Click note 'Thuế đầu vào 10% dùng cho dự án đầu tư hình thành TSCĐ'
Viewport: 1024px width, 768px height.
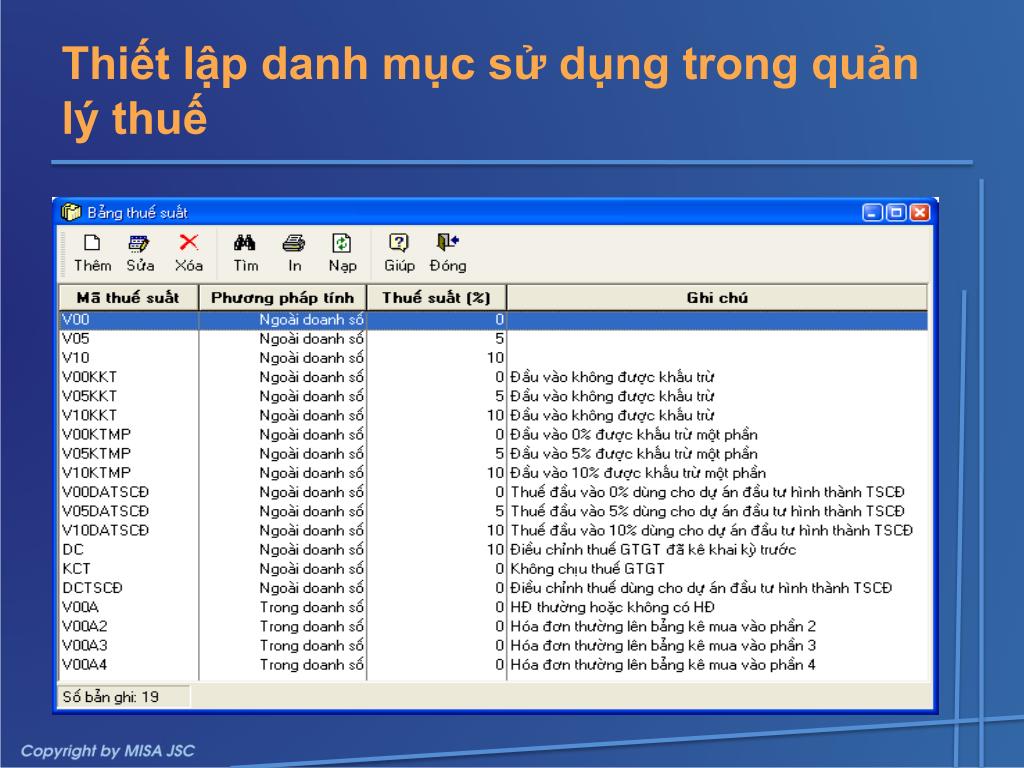712,530
